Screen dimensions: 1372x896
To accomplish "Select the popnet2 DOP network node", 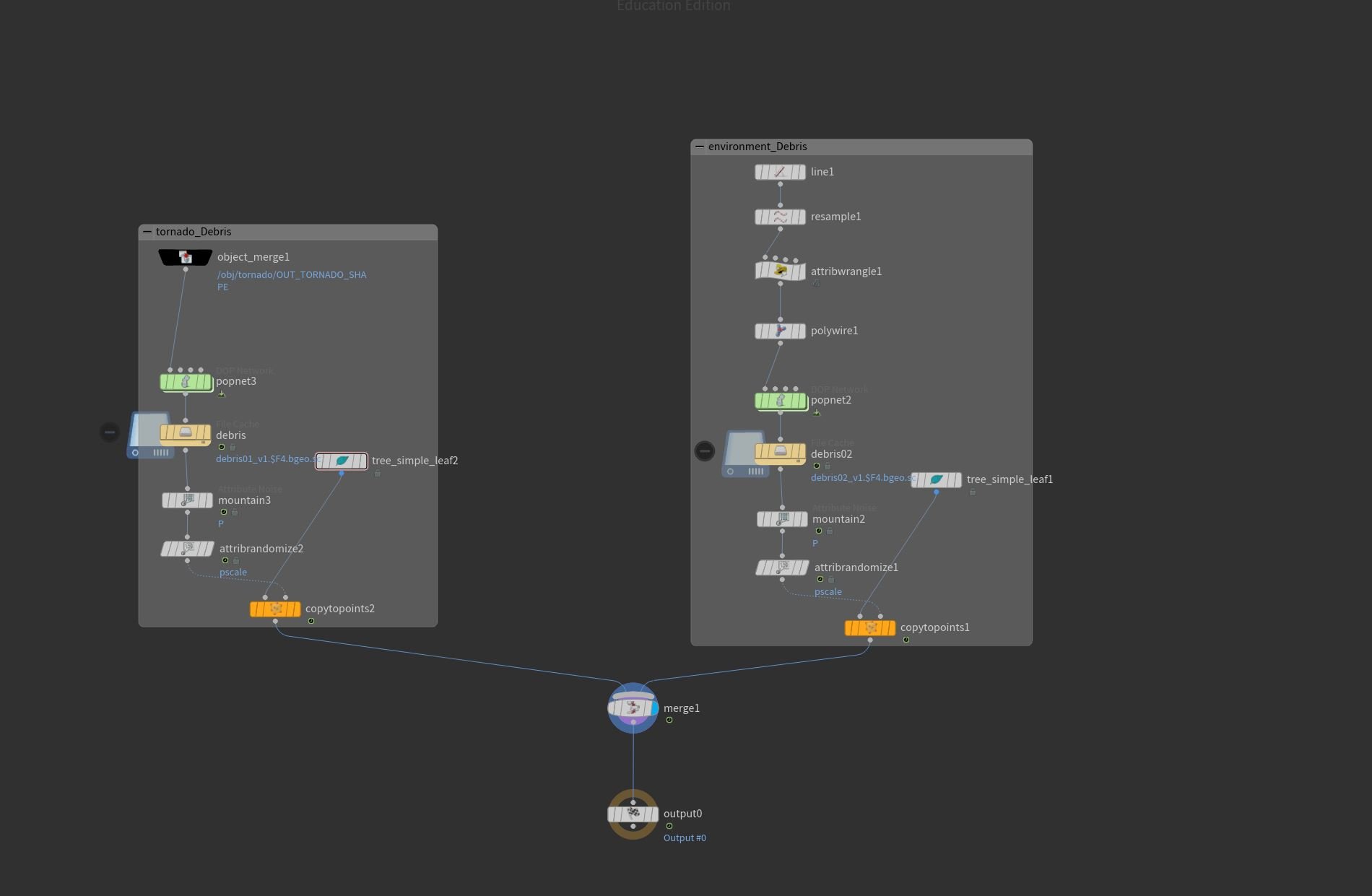I will click(781, 401).
